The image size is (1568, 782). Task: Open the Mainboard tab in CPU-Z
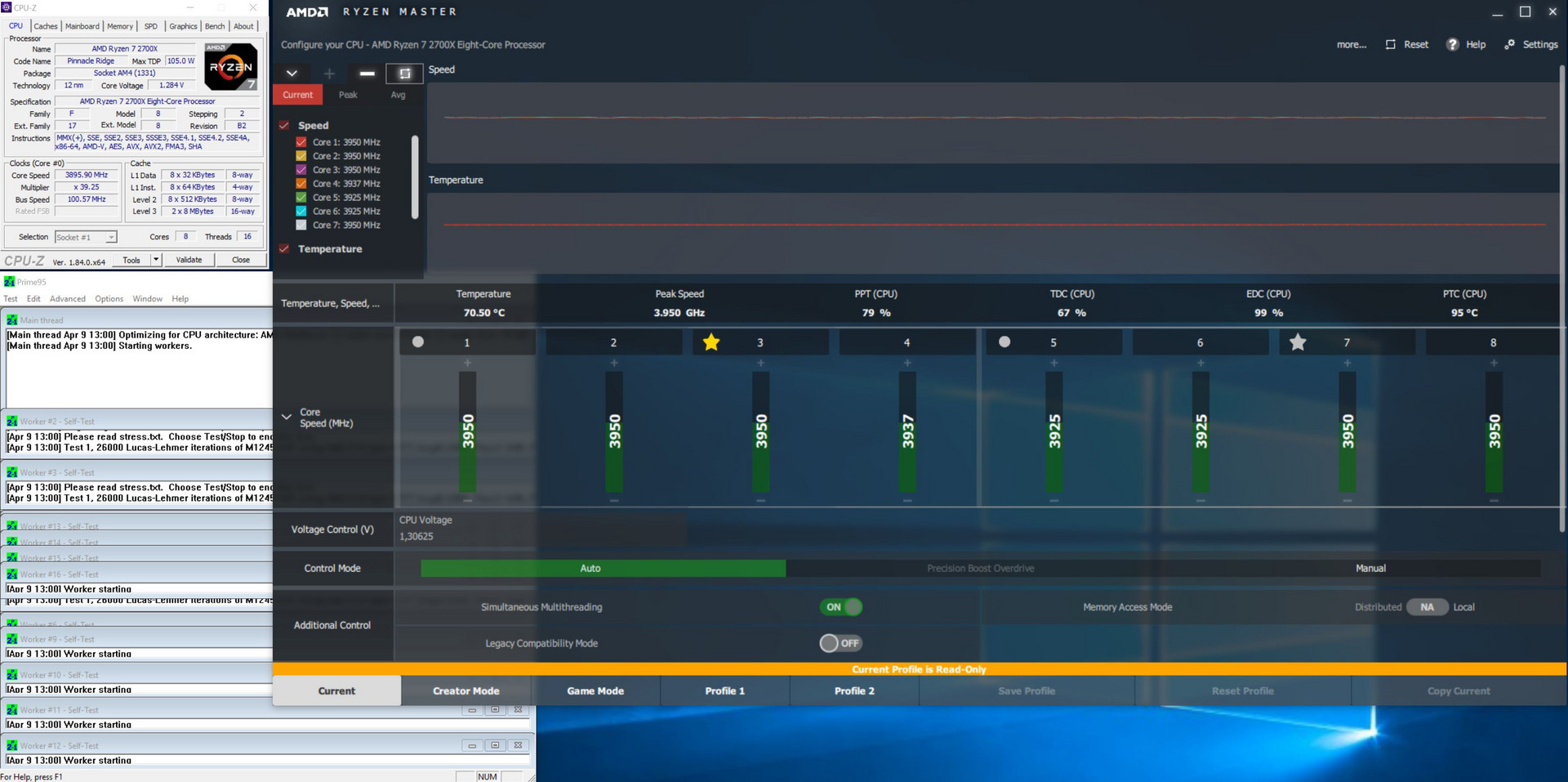coord(82,26)
